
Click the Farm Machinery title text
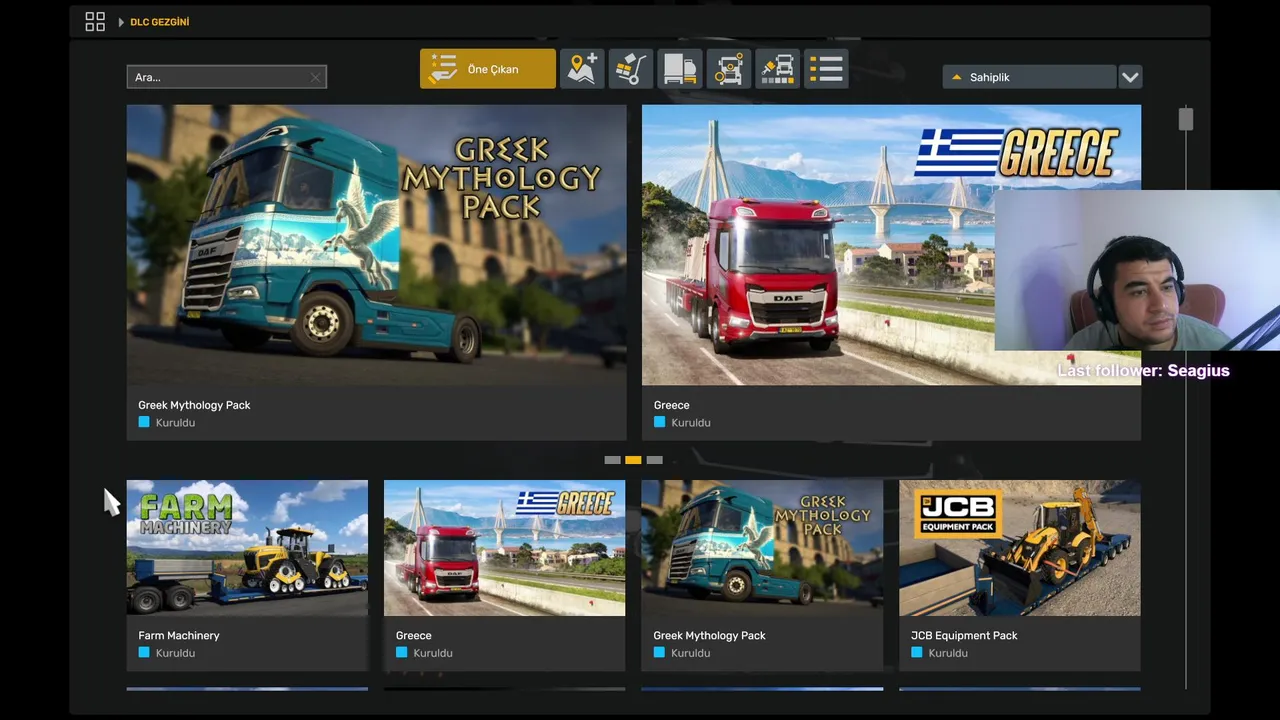[x=179, y=635]
